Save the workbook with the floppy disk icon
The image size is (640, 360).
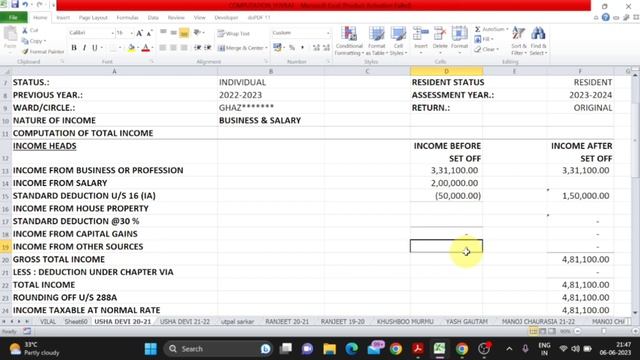15,4
